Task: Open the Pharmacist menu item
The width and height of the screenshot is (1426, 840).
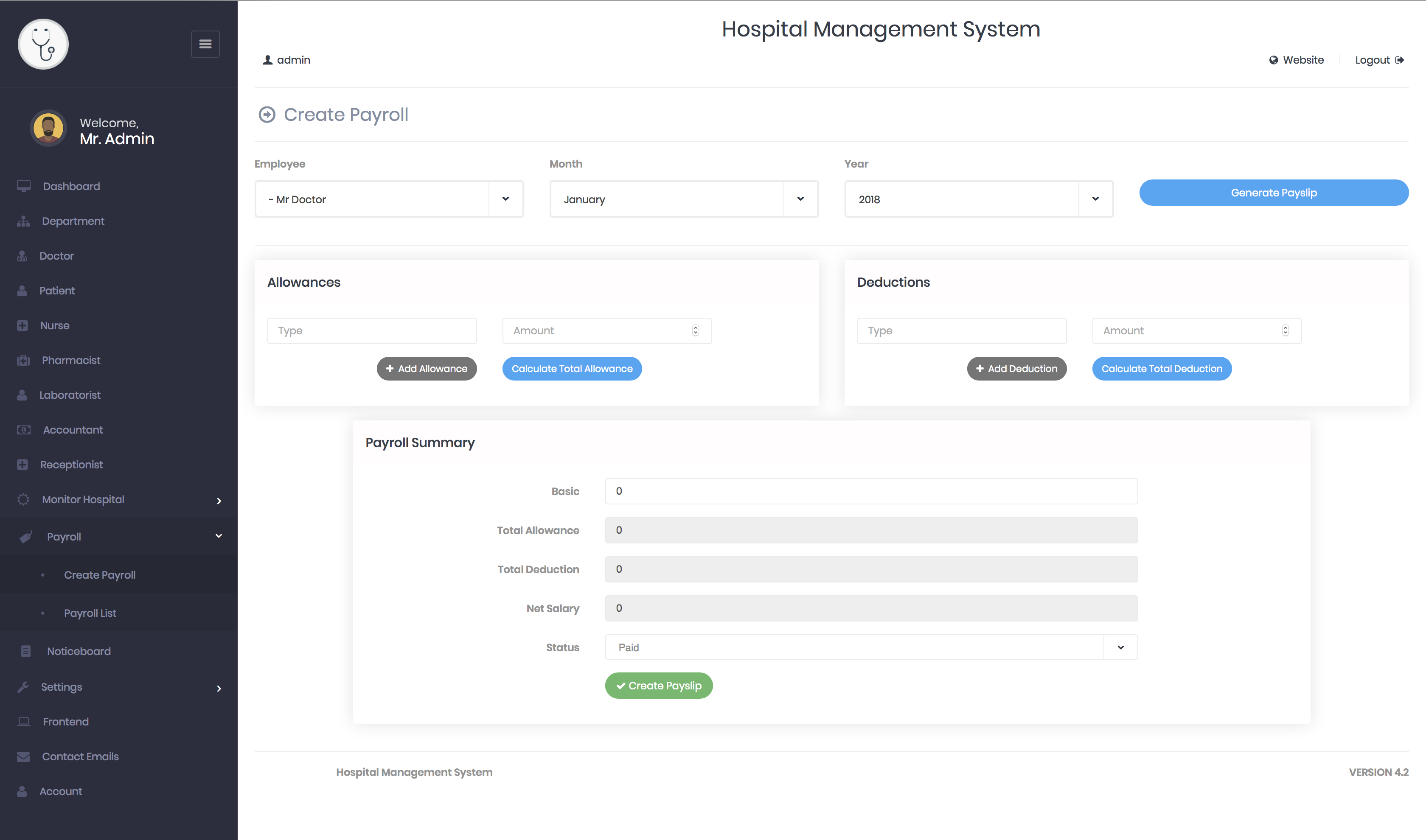Action: pos(71,361)
